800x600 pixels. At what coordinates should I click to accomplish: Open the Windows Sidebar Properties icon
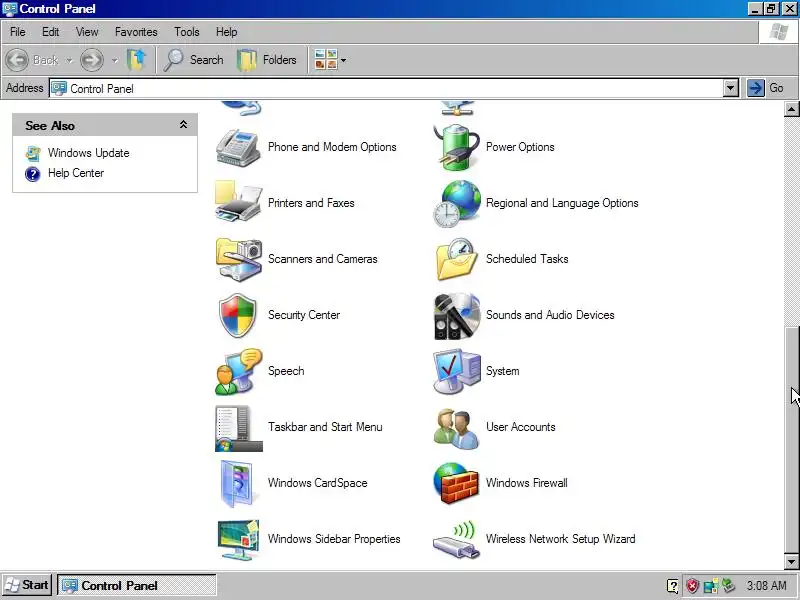click(238, 539)
